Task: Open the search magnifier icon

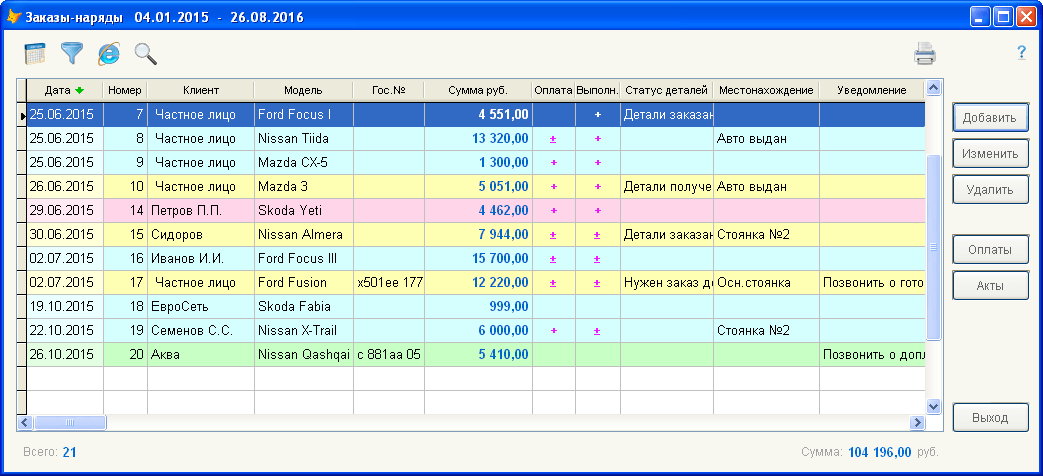Action: 146,53
